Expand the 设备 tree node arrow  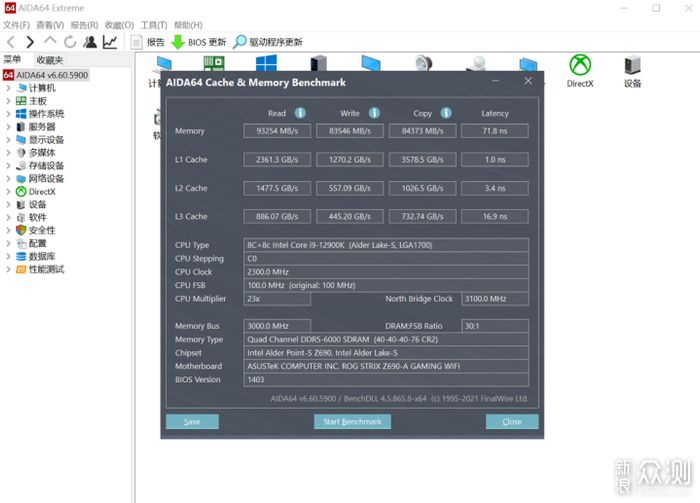[x=8, y=204]
